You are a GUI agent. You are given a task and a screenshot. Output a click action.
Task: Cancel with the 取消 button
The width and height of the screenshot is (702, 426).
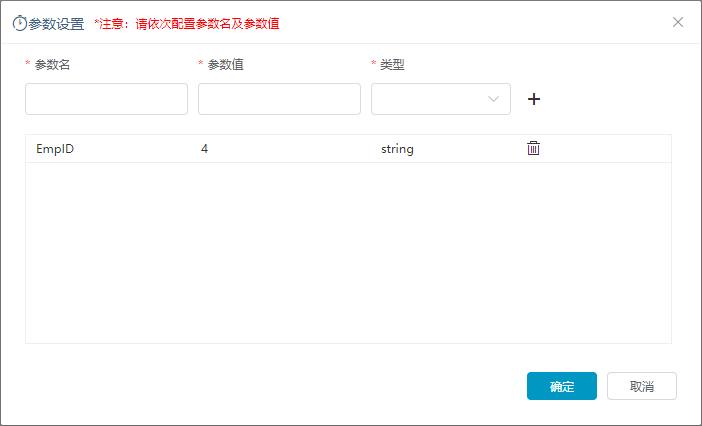point(642,386)
